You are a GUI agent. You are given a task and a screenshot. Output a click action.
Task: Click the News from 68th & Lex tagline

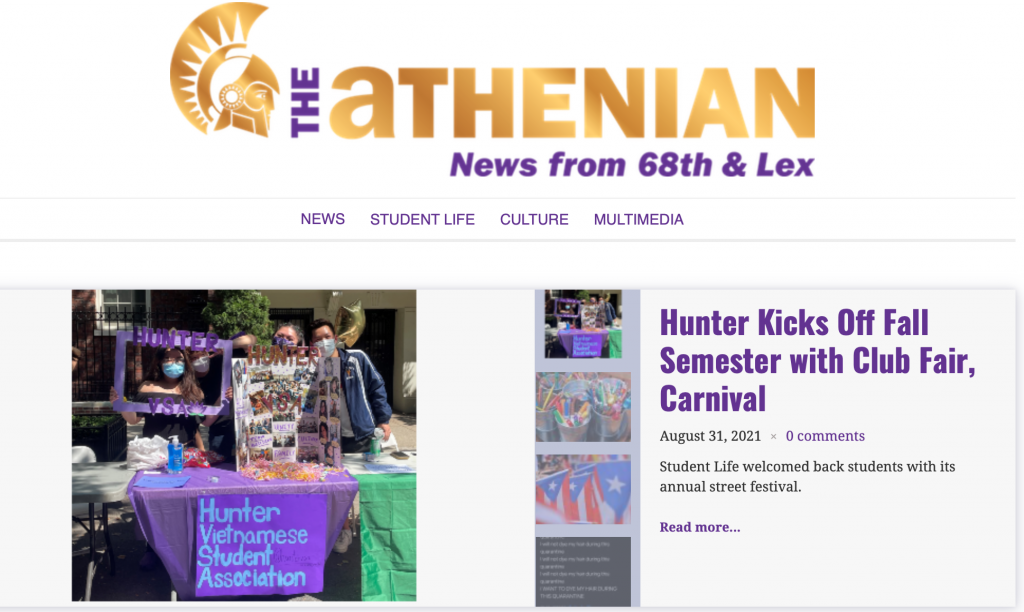(x=632, y=165)
